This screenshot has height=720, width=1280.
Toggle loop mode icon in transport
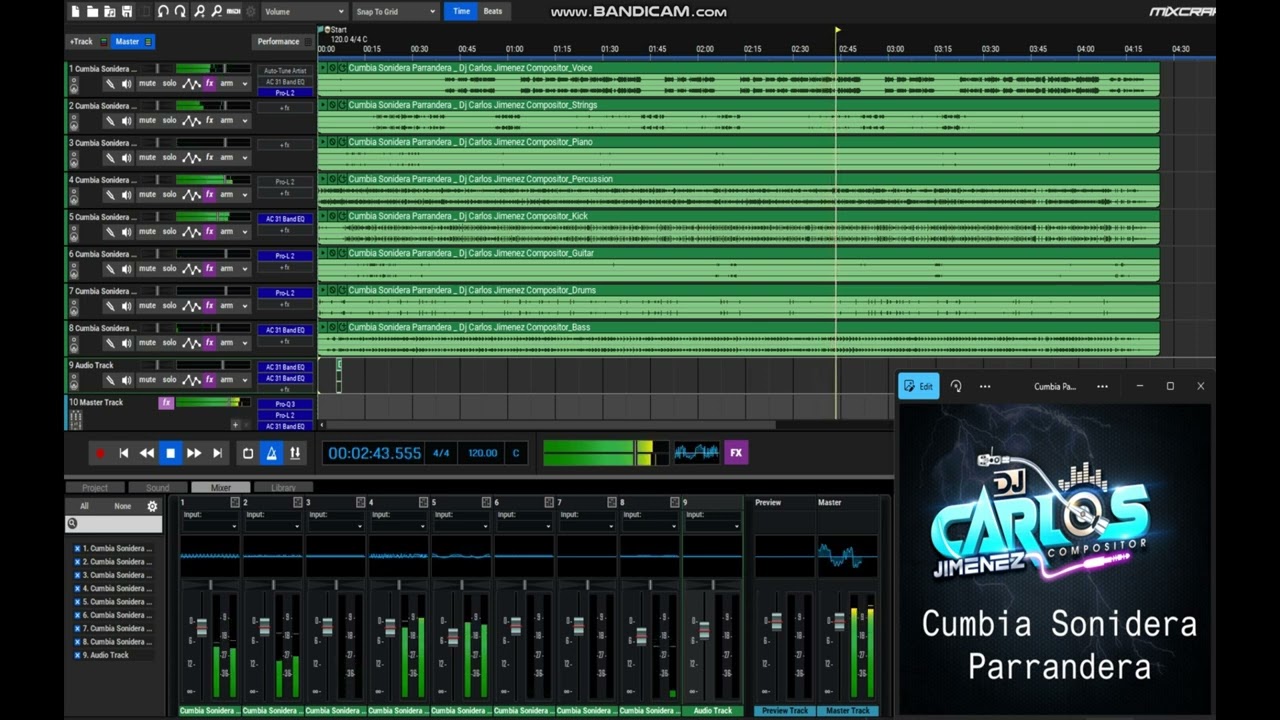[x=248, y=453]
